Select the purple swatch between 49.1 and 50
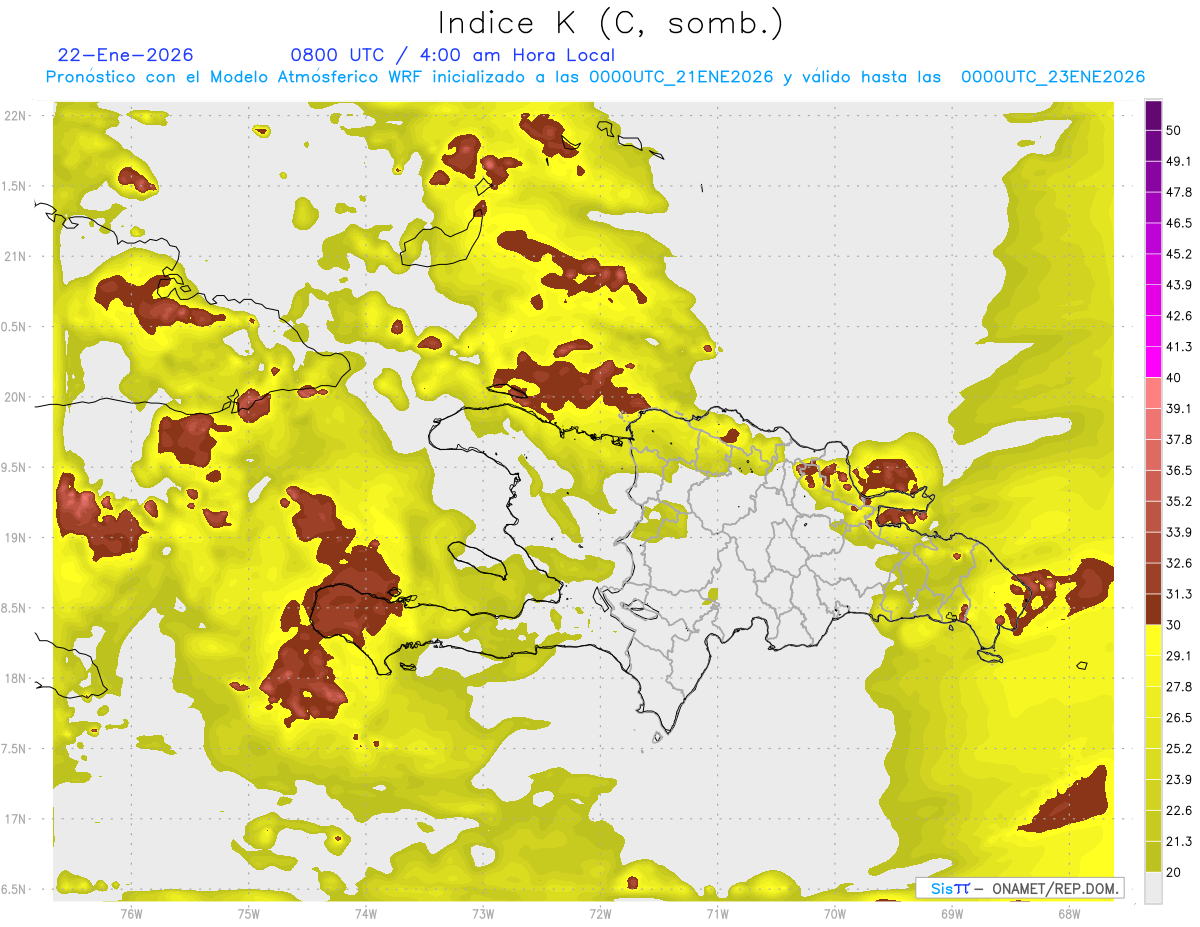This screenshot has height=927, width=1200. [1154, 145]
